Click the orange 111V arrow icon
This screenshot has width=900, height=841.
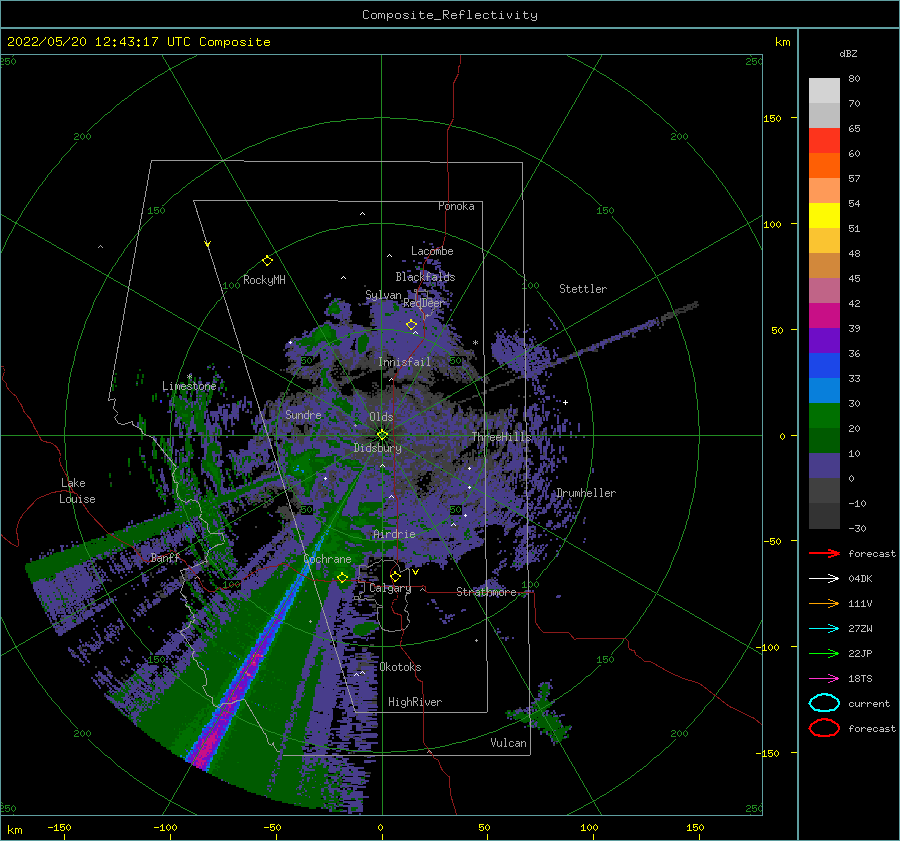click(824, 603)
